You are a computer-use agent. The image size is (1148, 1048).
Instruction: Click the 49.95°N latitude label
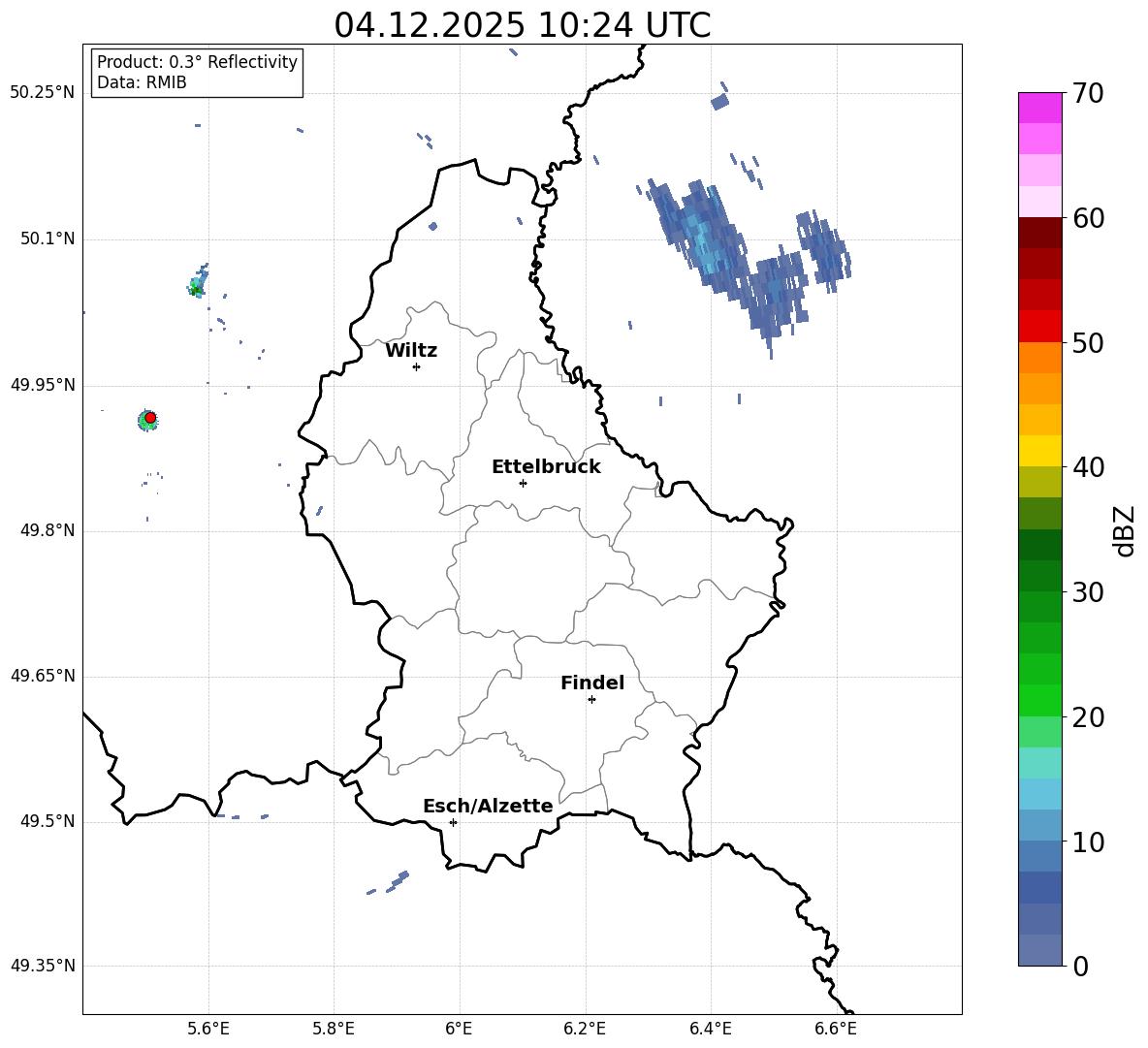pos(43,385)
